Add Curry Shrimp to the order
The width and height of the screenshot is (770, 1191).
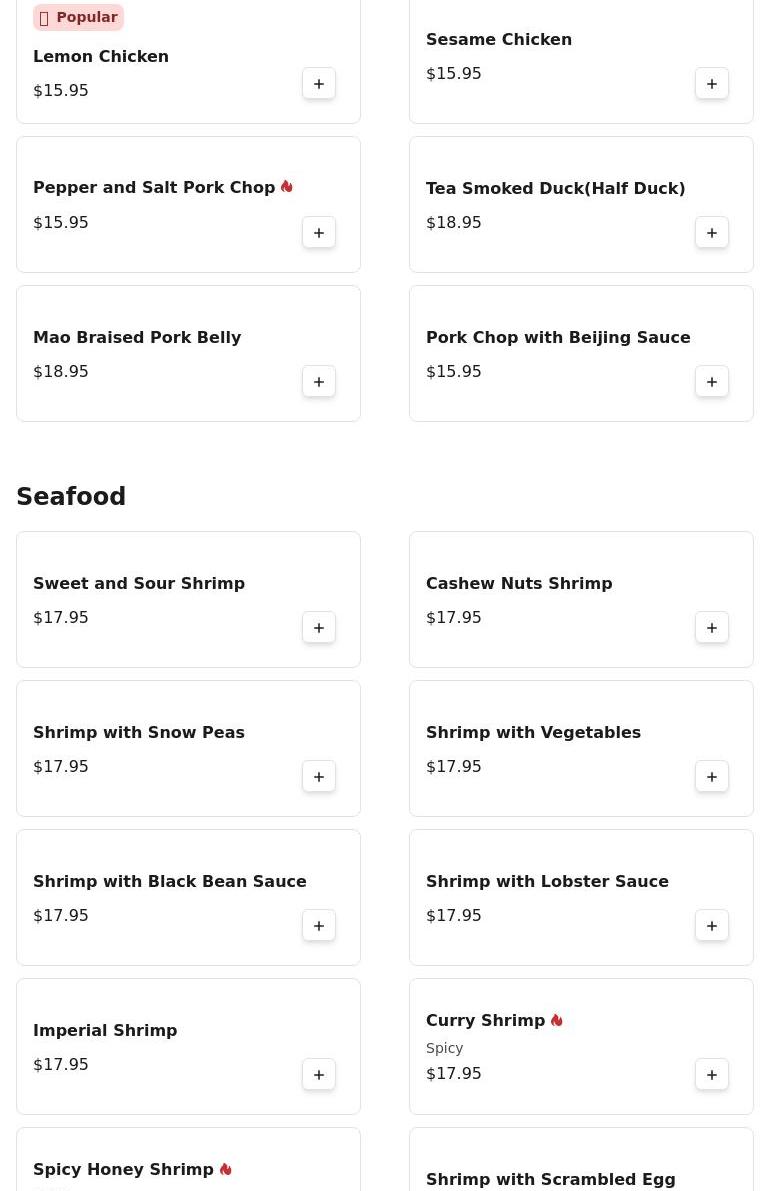tap(712, 1075)
